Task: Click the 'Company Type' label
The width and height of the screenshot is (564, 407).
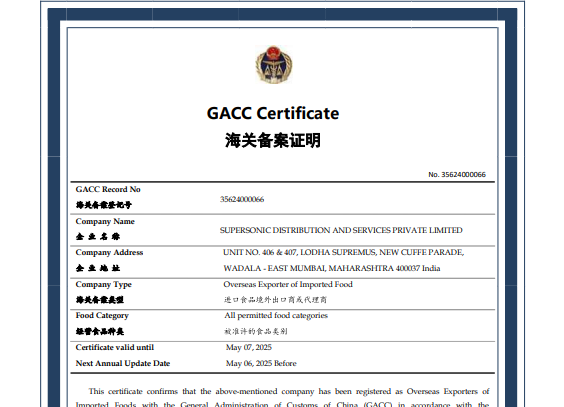Action: point(104,284)
